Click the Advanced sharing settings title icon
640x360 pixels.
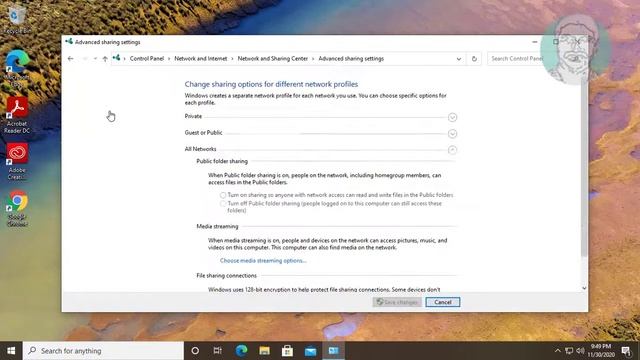tap(69, 42)
